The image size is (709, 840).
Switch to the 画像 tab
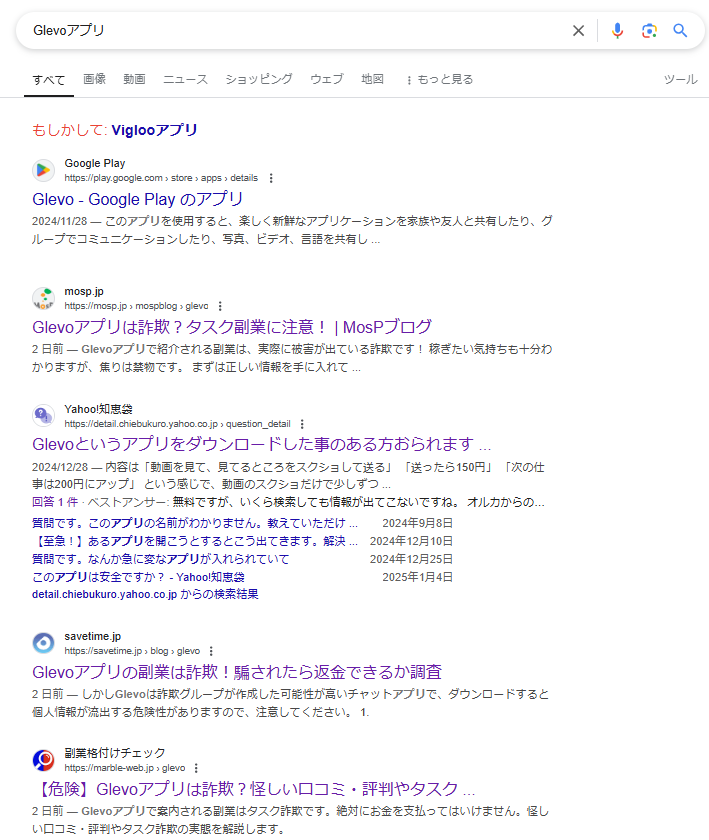95,79
